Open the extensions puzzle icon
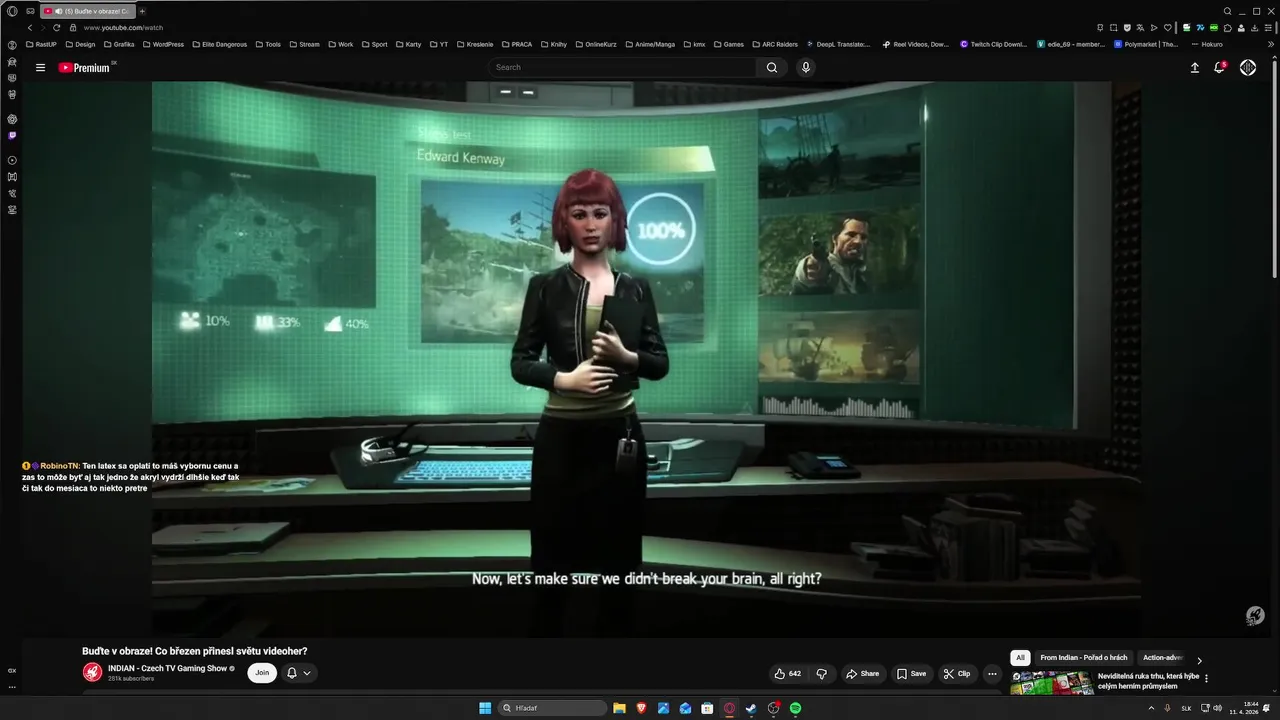 click(x=1227, y=28)
